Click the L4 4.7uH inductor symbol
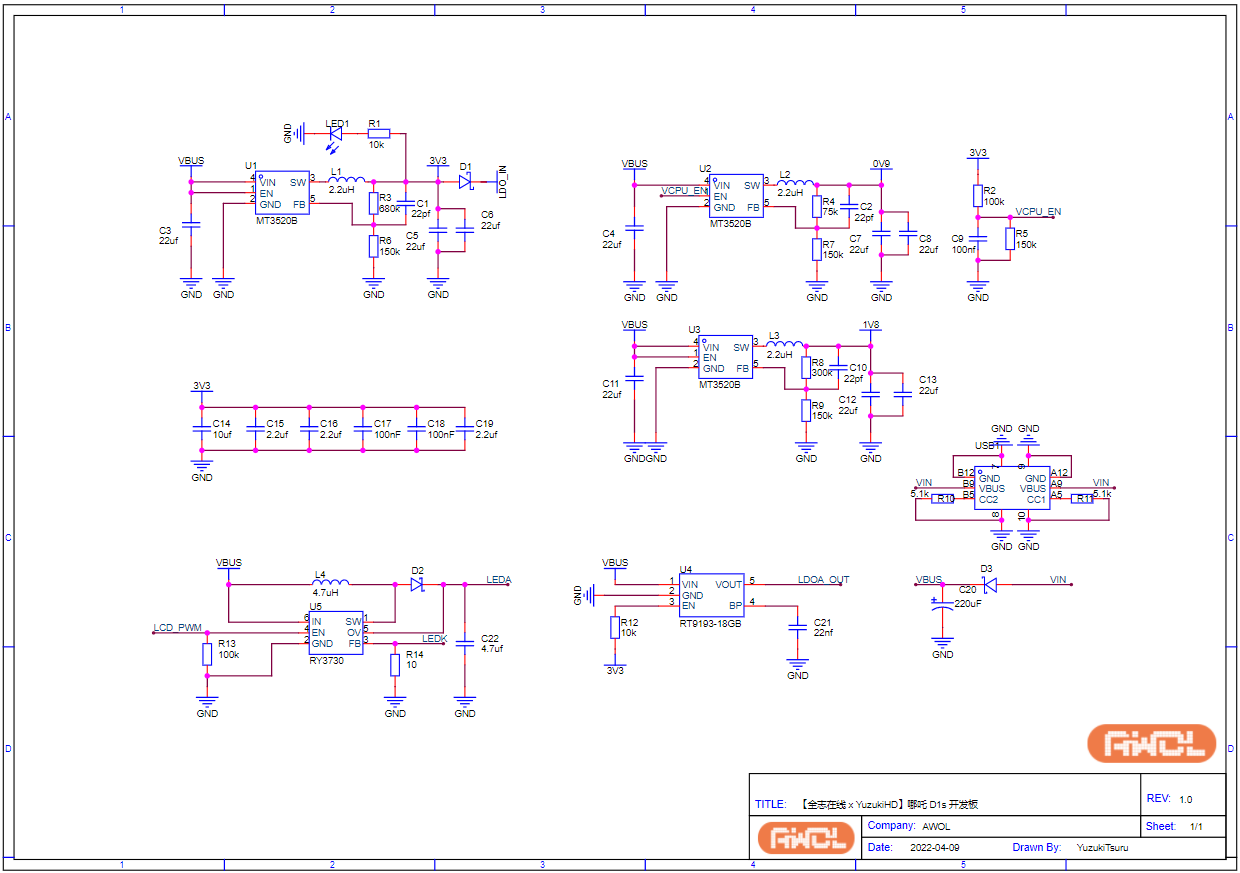This screenshot has height=873, width=1240. coord(331,584)
